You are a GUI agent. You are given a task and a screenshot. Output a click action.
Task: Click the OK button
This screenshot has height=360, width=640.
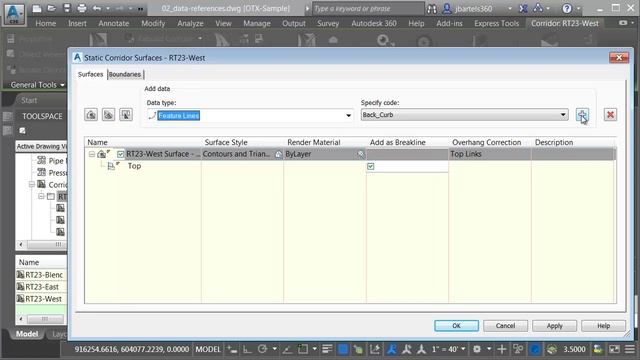pos(456,326)
